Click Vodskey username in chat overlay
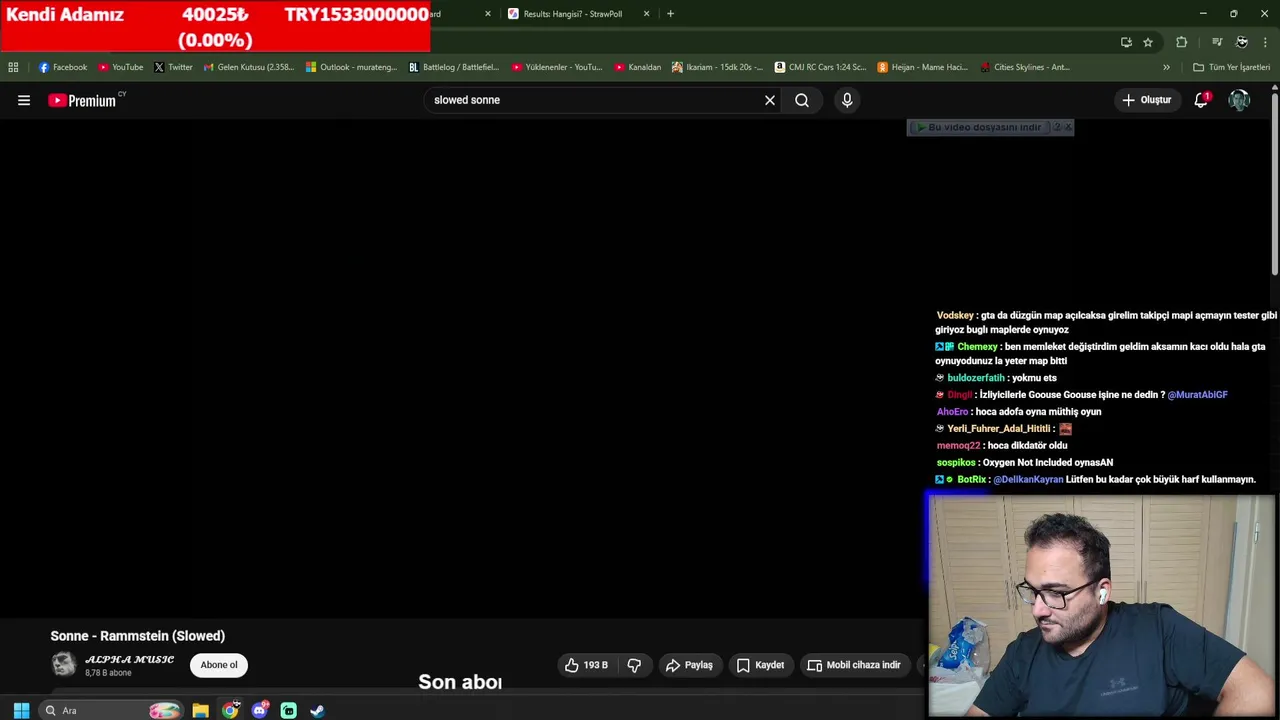The height and width of the screenshot is (720, 1280). [955, 316]
